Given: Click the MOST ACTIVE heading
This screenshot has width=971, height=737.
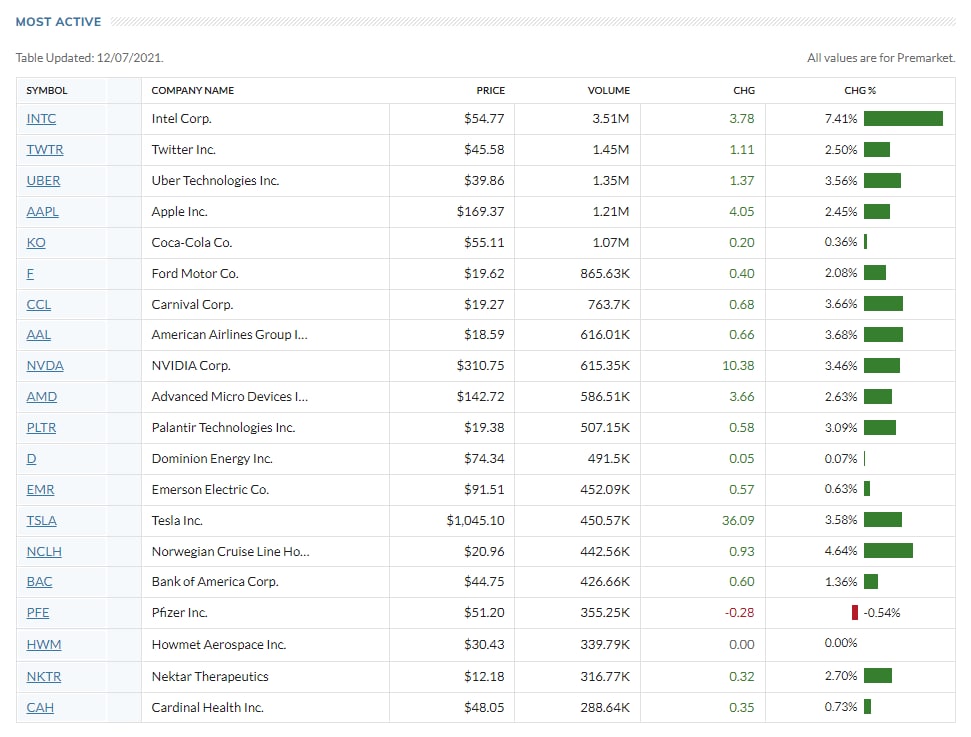Looking at the screenshot, I should tap(58, 22).
